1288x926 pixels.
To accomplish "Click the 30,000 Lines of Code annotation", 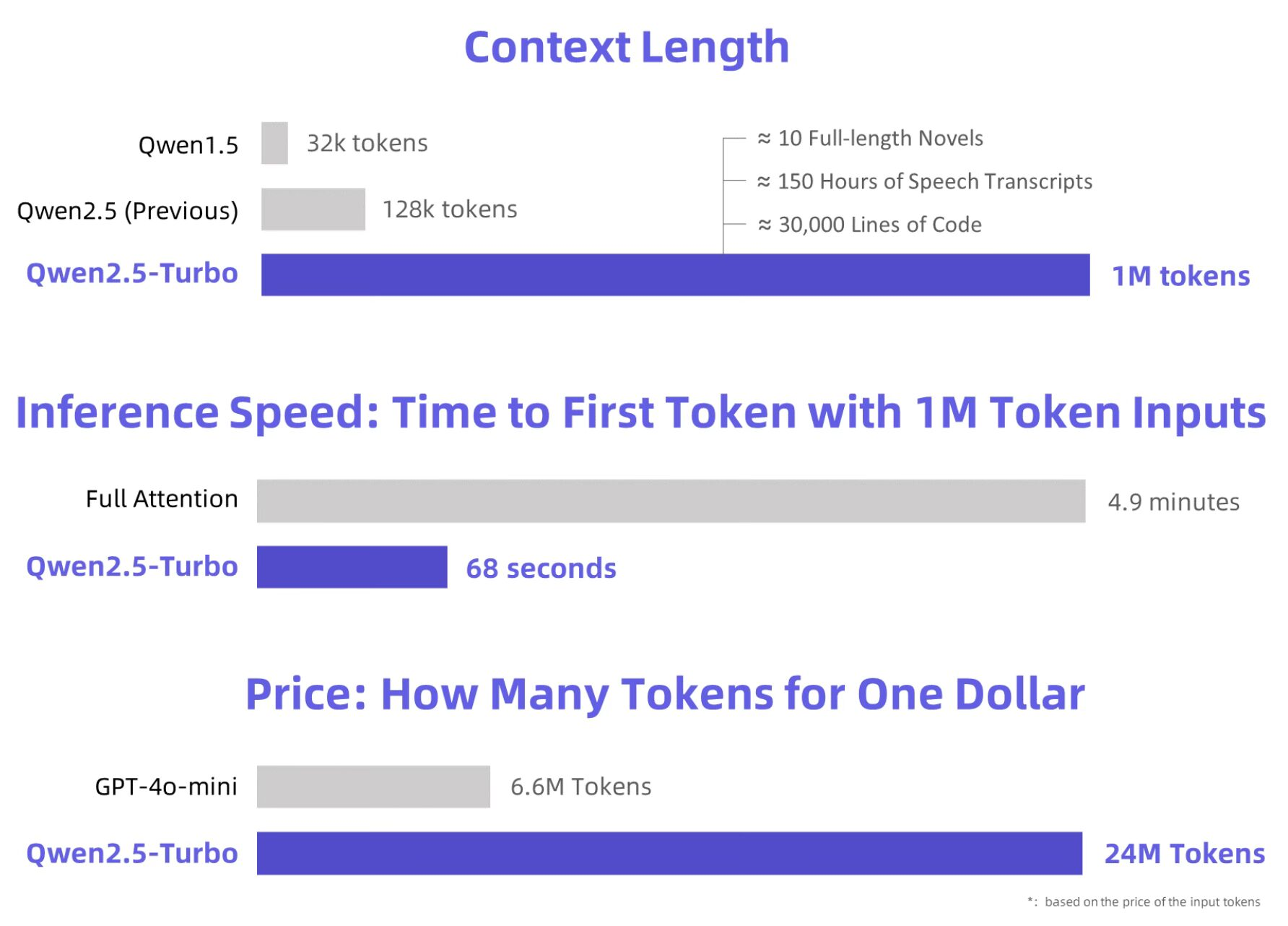I will [869, 225].
